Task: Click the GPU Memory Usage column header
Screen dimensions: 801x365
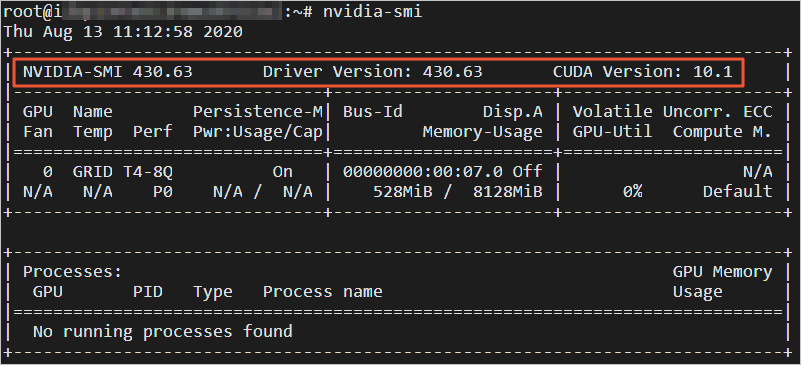Action: point(722,282)
